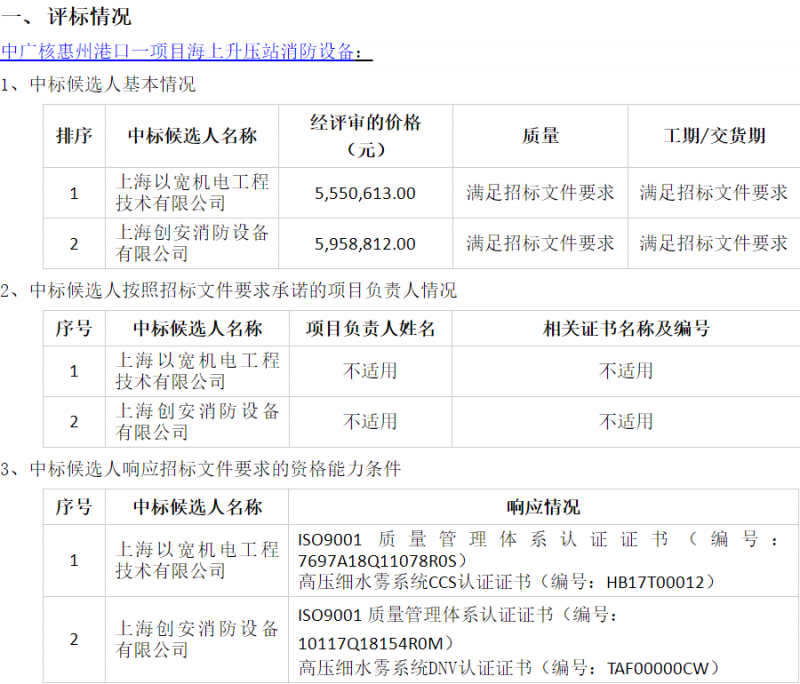
Task: Select the price cell 5,958,812.00
Action: coord(365,243)
